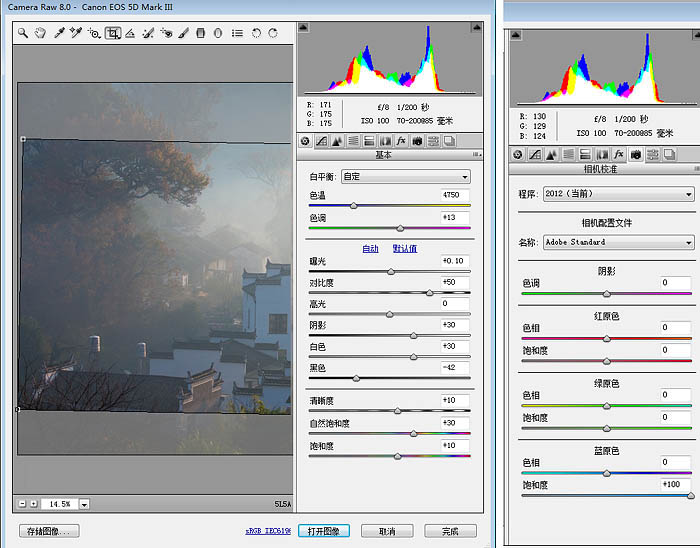Open the 名称 Adobe Standard profile dropdown

pyautogui.click(x=619, y=242)
